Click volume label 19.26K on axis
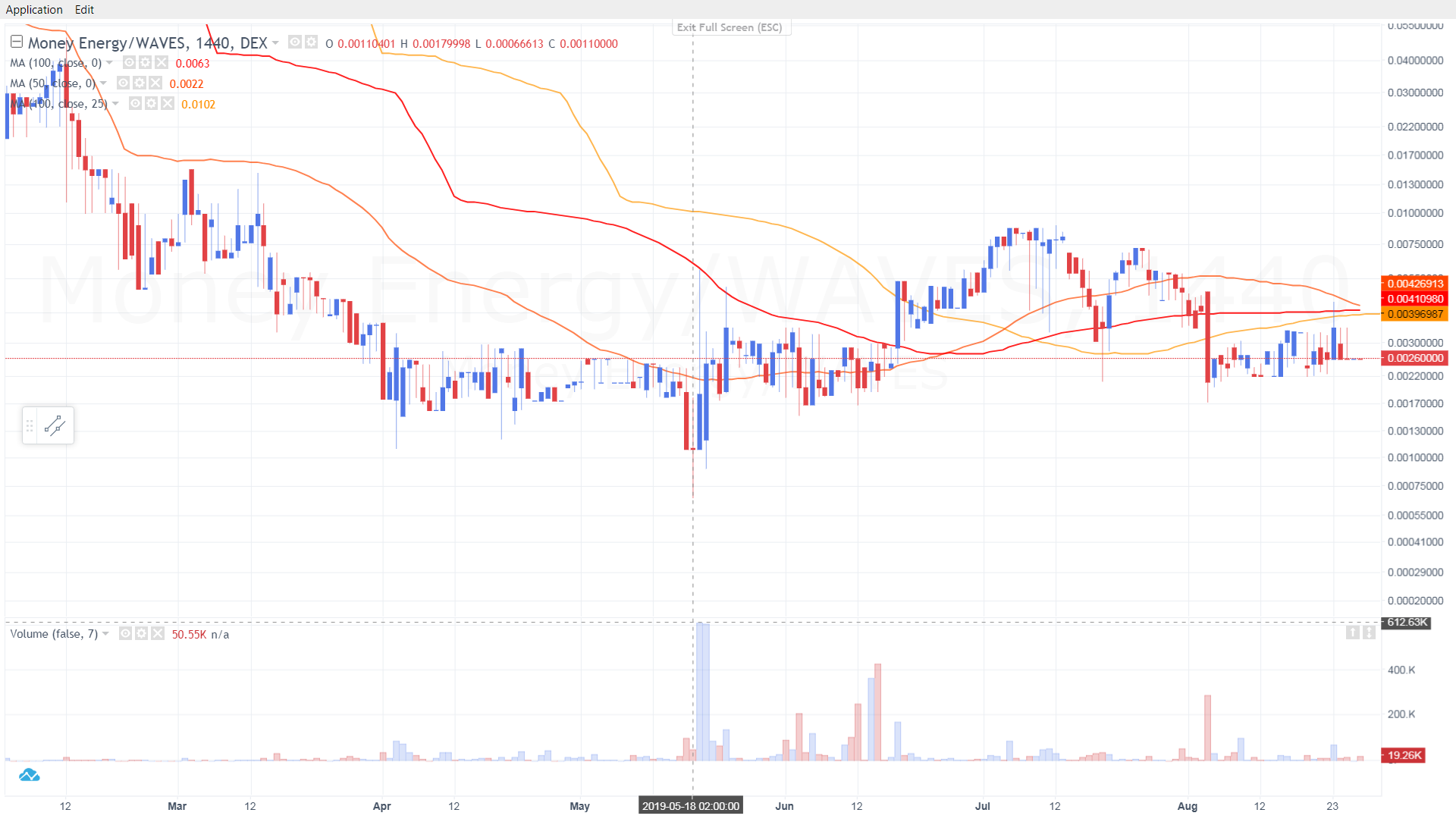 point(1404,755)
